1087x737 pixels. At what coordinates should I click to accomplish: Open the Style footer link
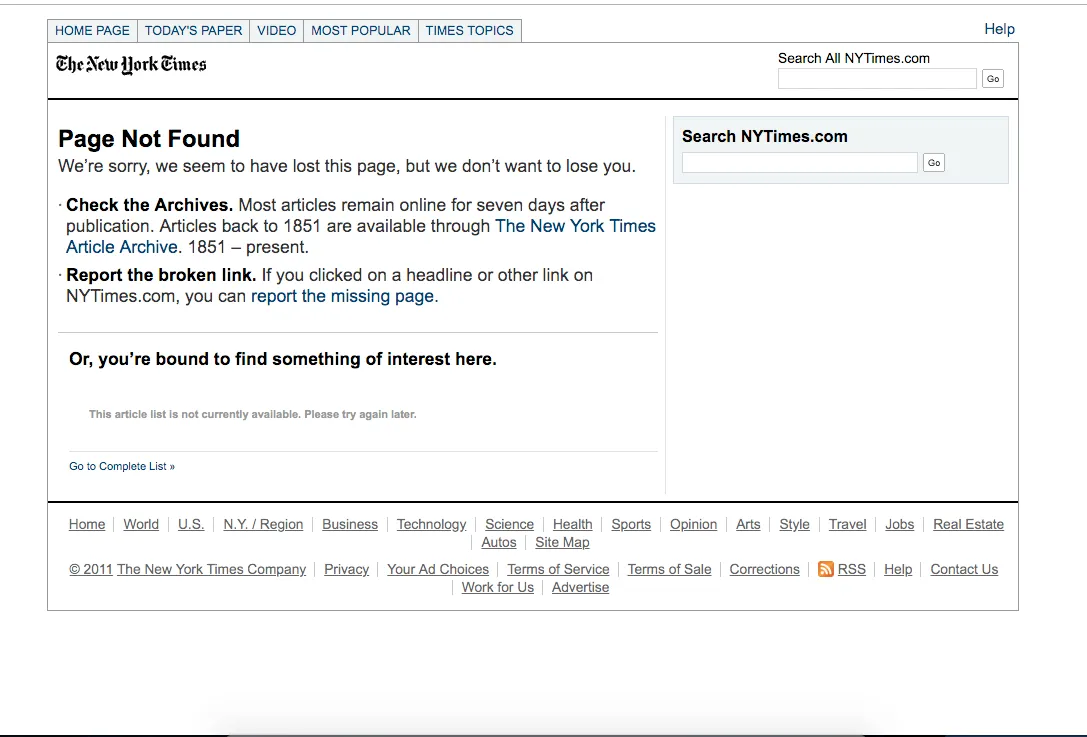click(794, 524)
